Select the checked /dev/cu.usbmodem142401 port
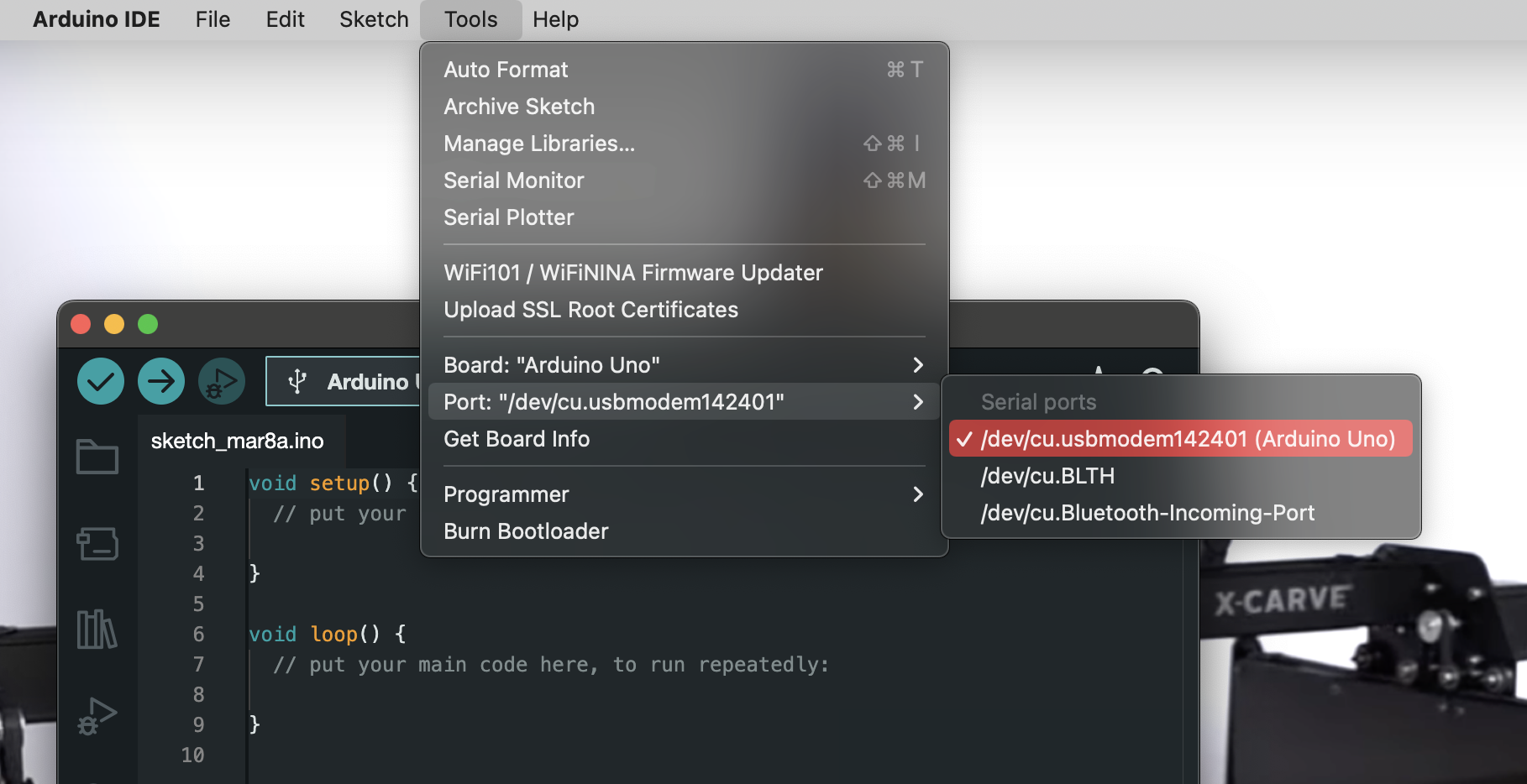This screenshot has width=1527, height=784. click(x=1180, y=439)
